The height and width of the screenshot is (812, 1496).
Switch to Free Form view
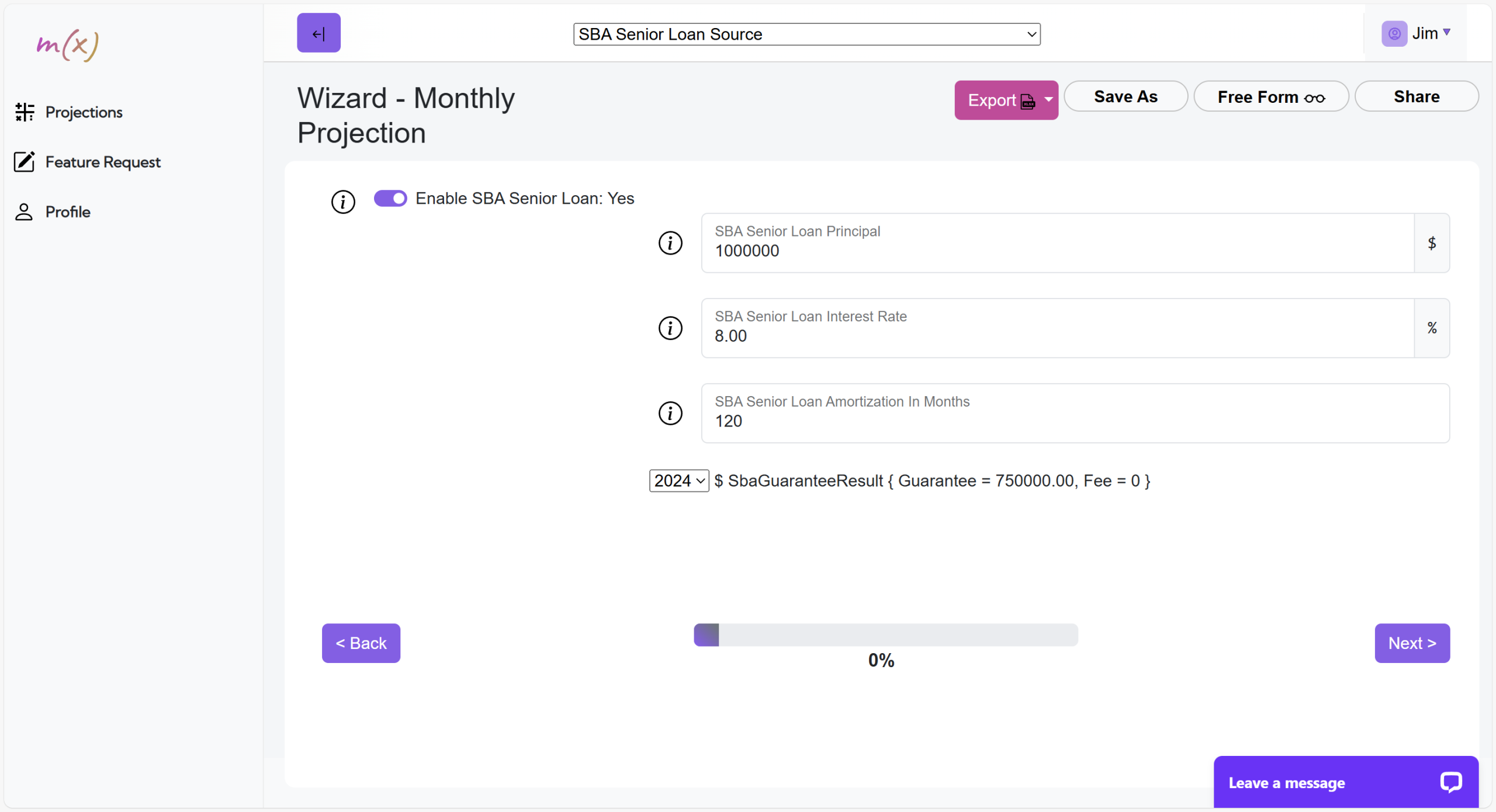[1271, 97]
